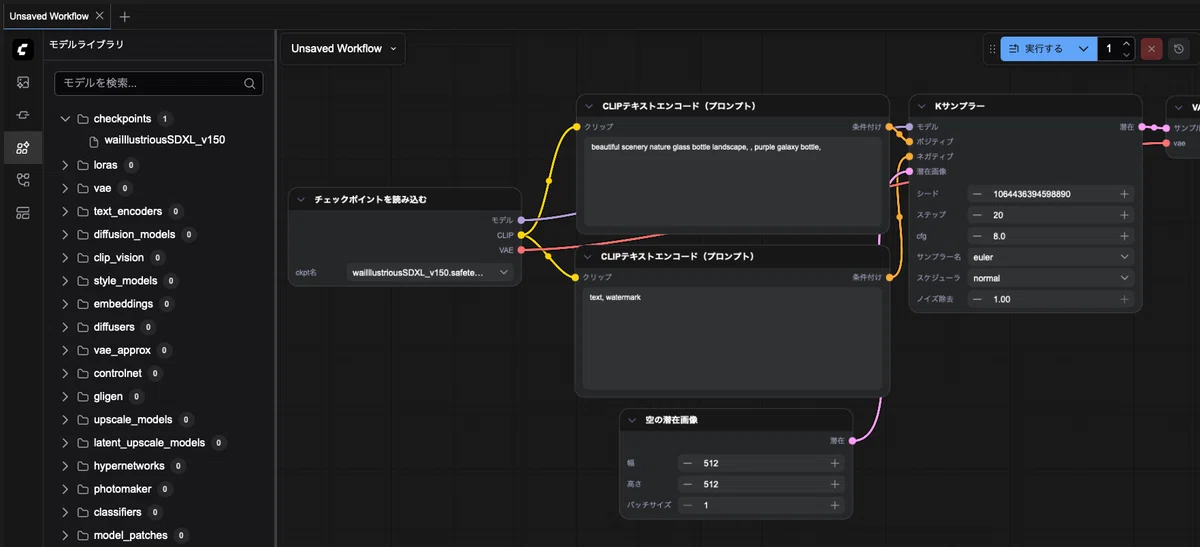Click the waiIllustriousSDXL_v150 file icon
Viewport: 1200px width, 547px height.
coord(94,140)
